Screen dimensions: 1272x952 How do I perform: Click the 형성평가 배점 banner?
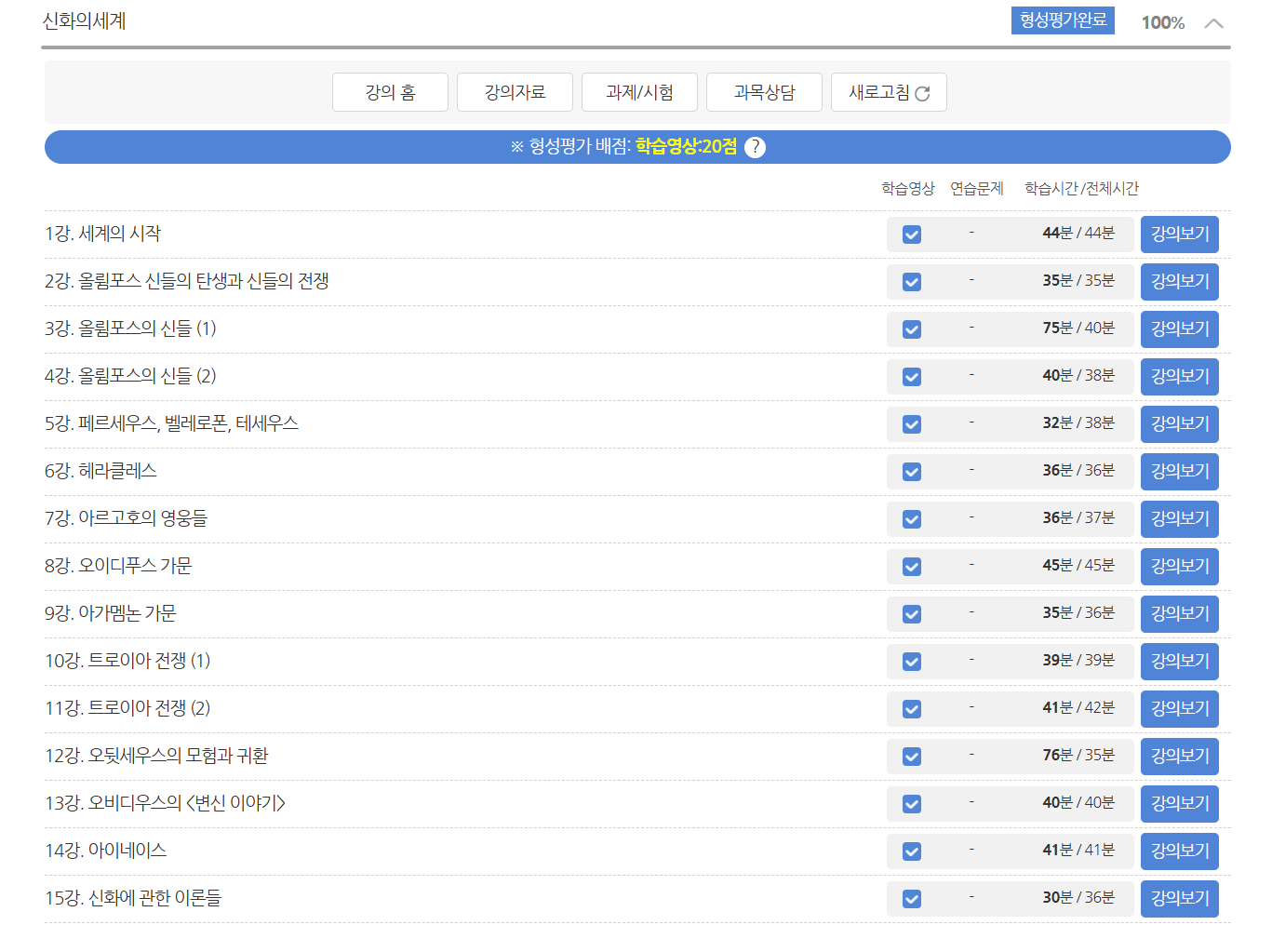pyautogui.click(x=637, y=147)
